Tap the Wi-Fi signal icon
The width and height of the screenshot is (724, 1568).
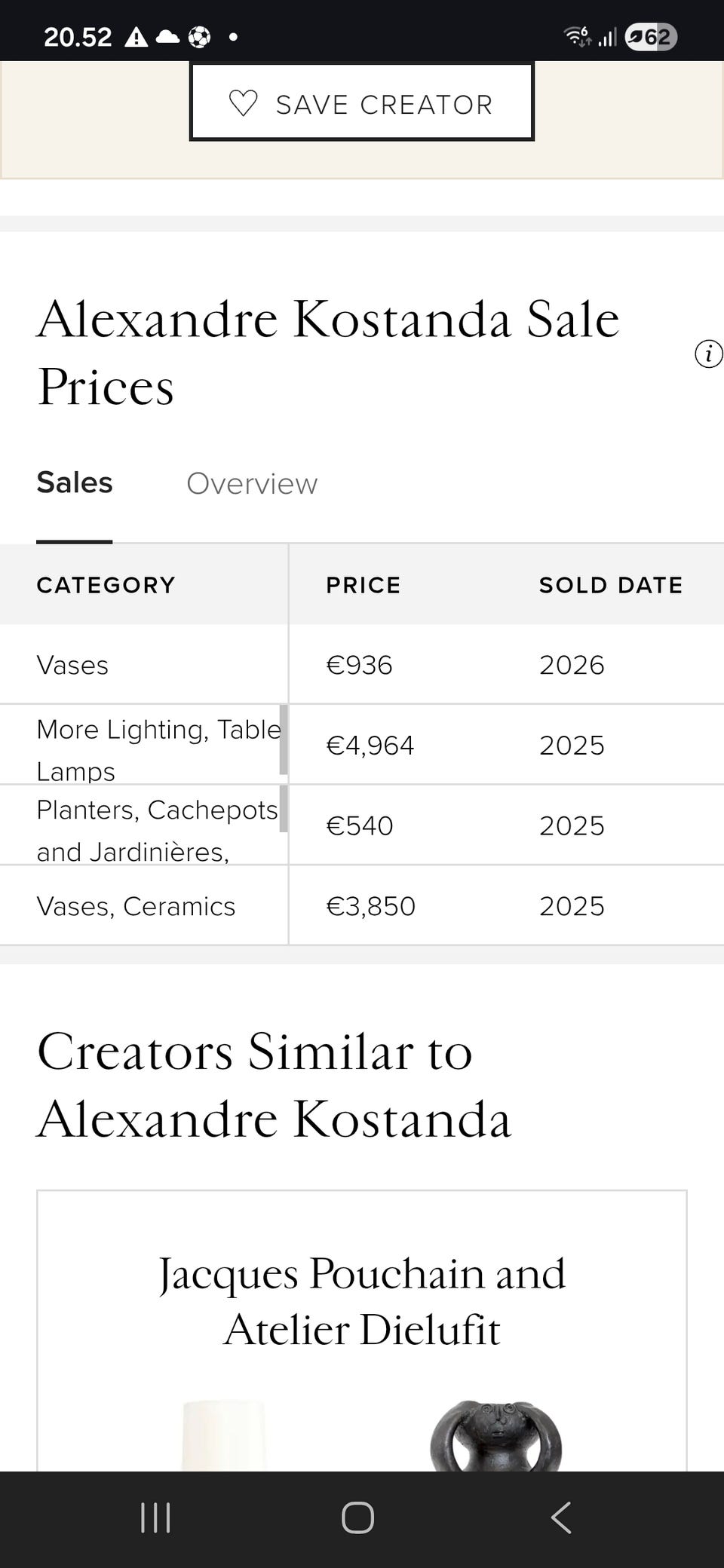pyautogui.click(x=577, y=36)
